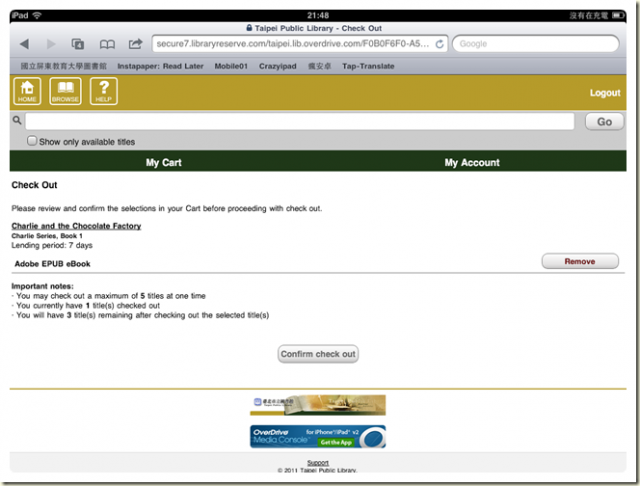Open the Support link in footer

tap(318, 462)
